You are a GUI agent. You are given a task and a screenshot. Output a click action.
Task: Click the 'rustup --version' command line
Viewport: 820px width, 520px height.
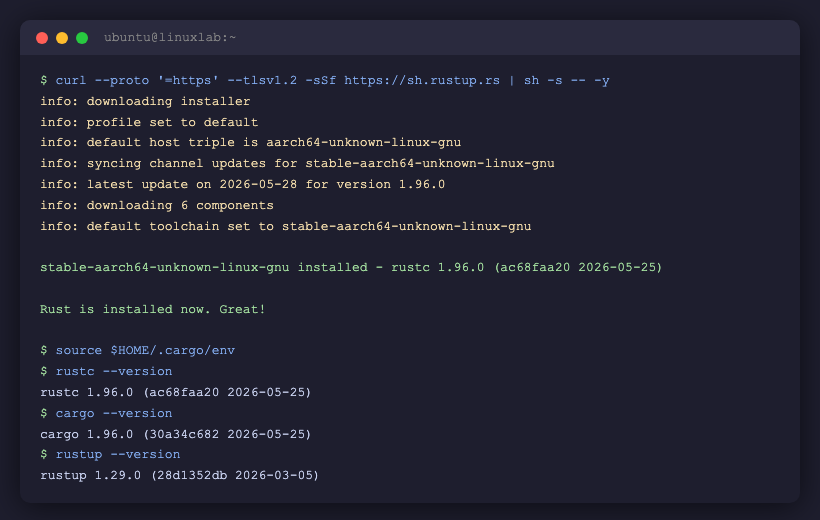coord(110,455)
